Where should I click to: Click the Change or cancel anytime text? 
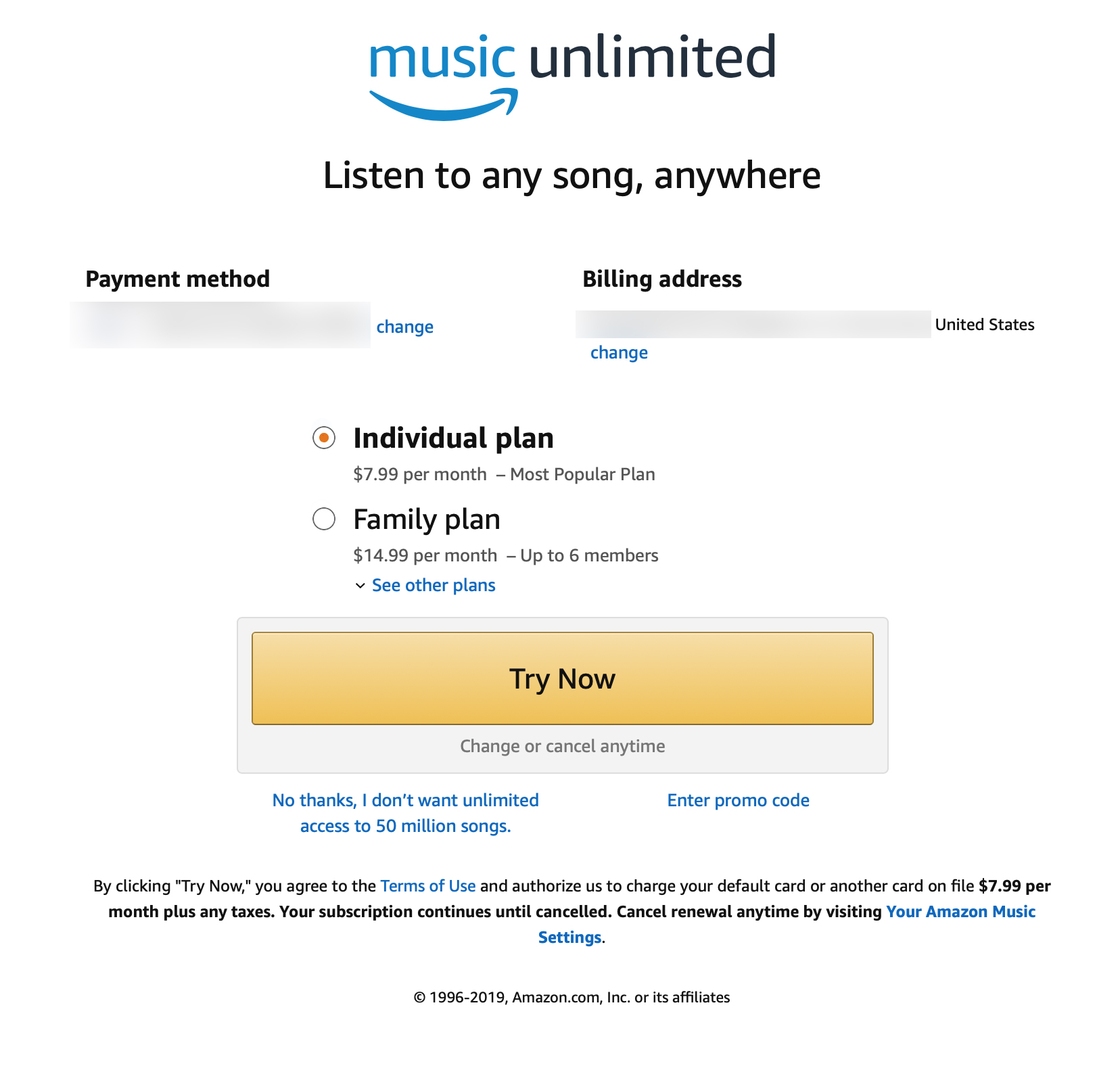[562, 747]
